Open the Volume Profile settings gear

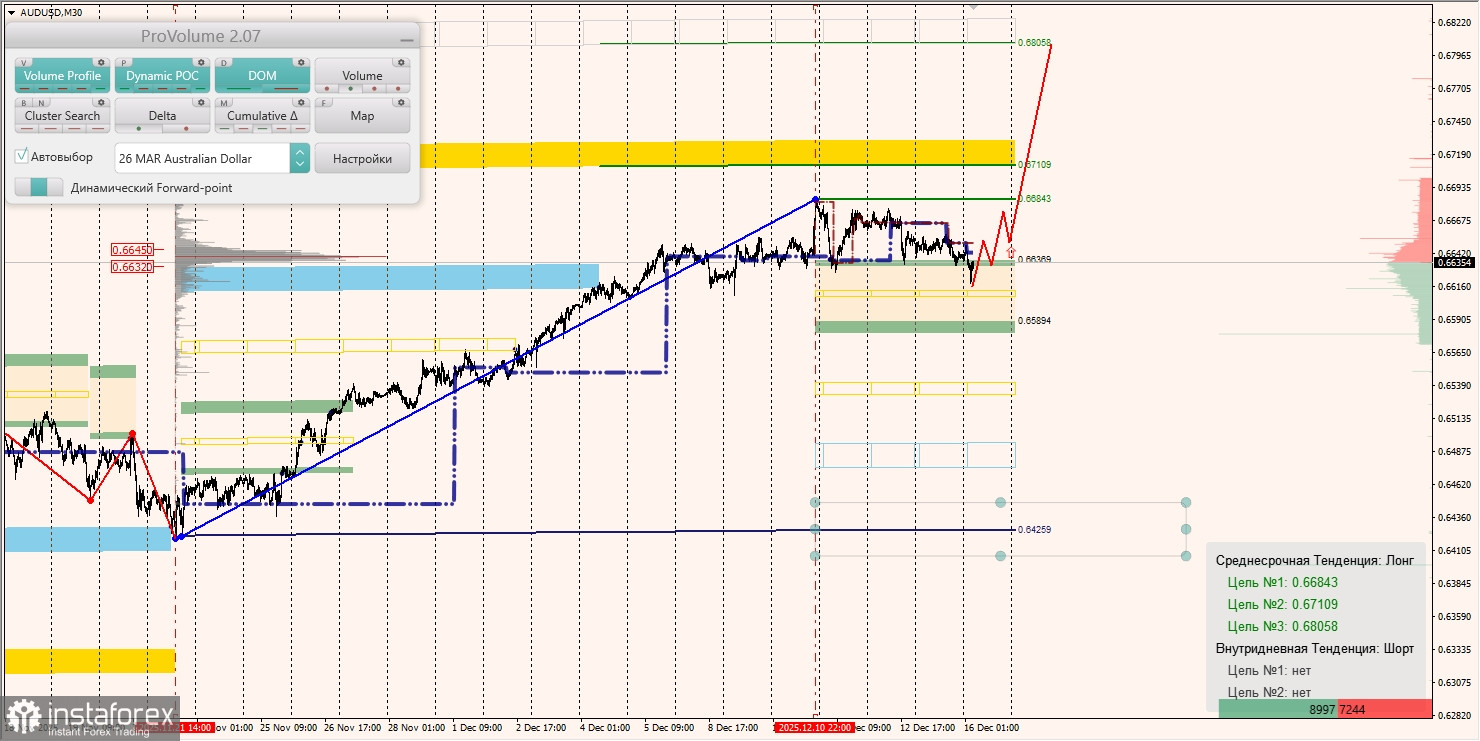point(101,63)
